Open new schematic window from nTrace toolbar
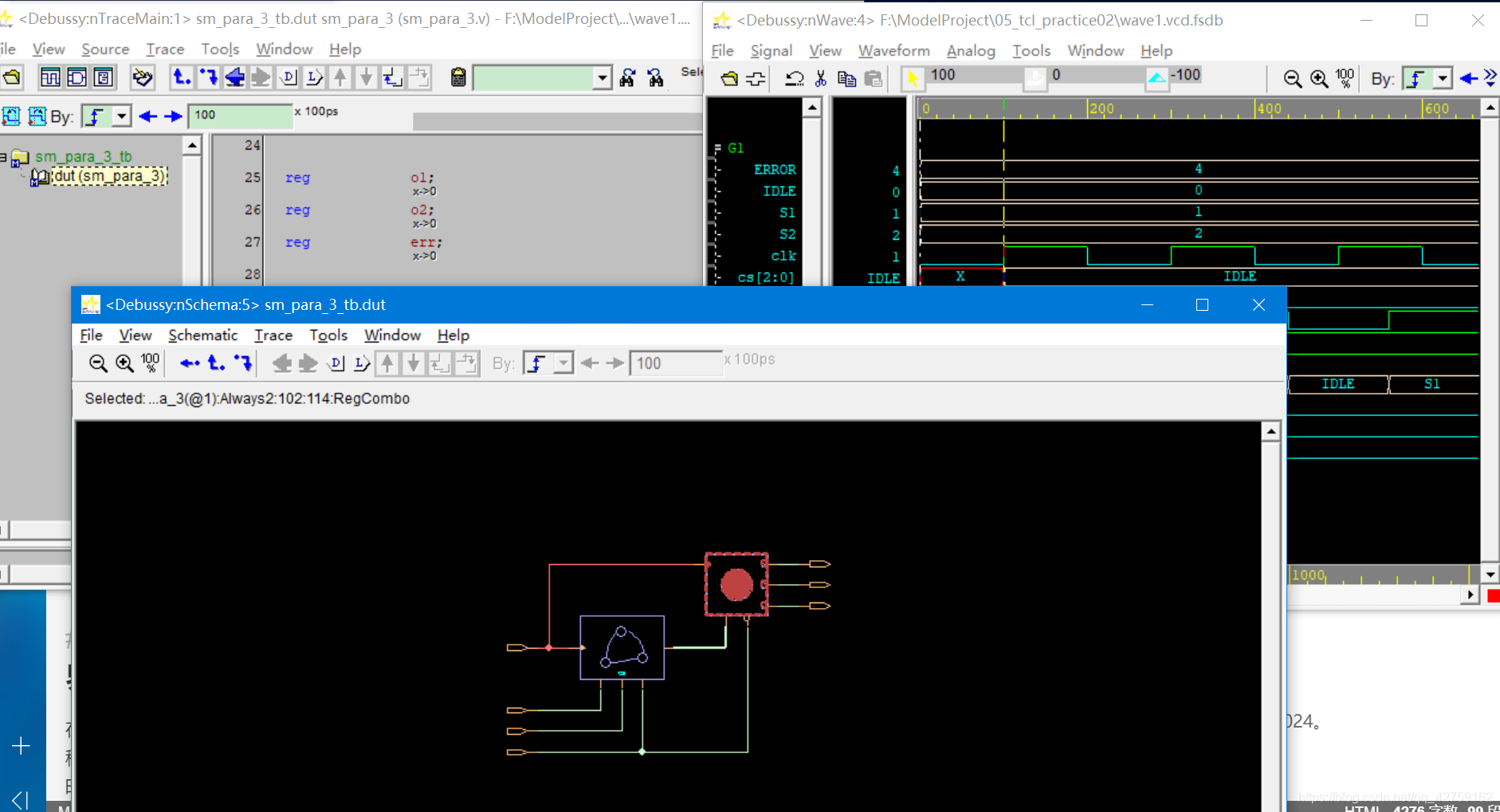The width and height of the screenshot is (1500, 812). tap(77, 77)
